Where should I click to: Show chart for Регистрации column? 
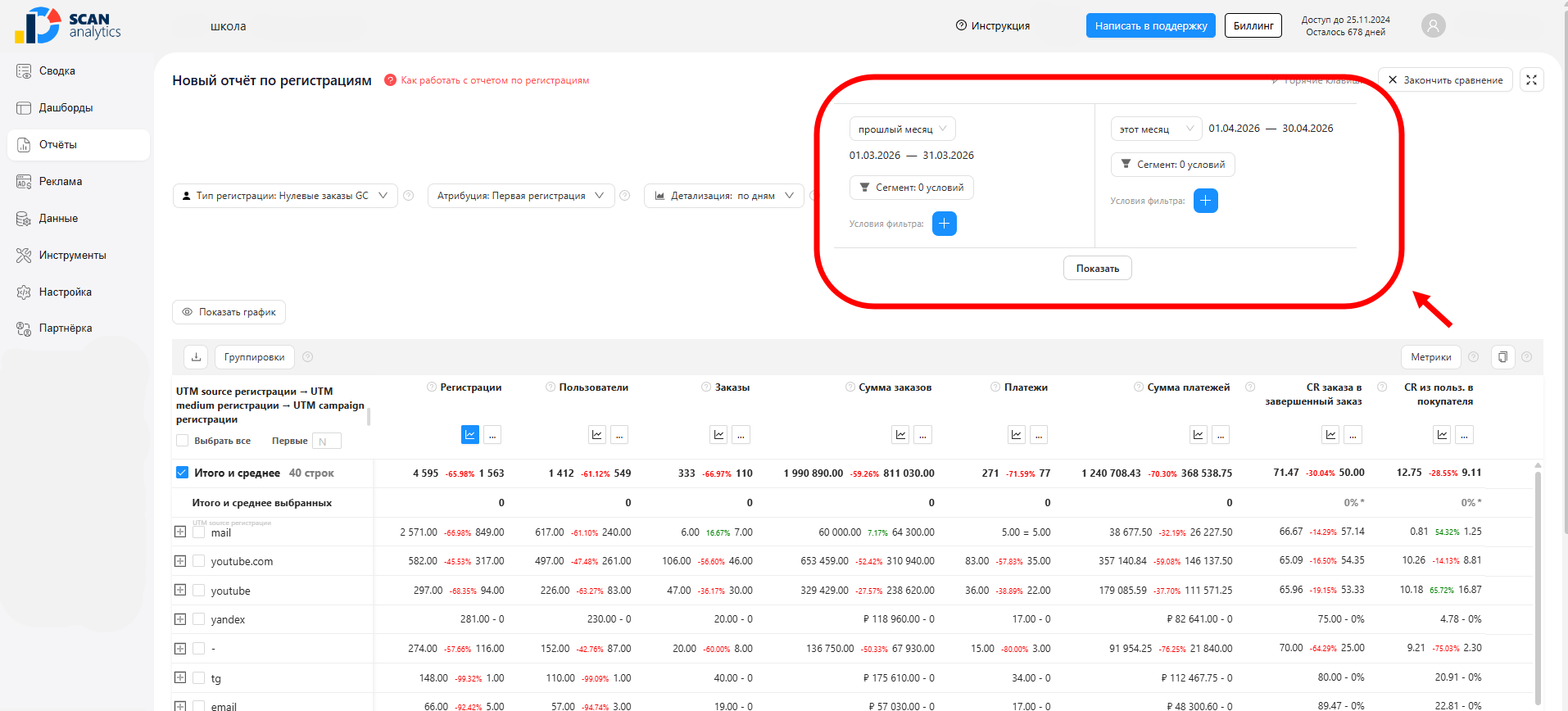[x=470, y=435]
